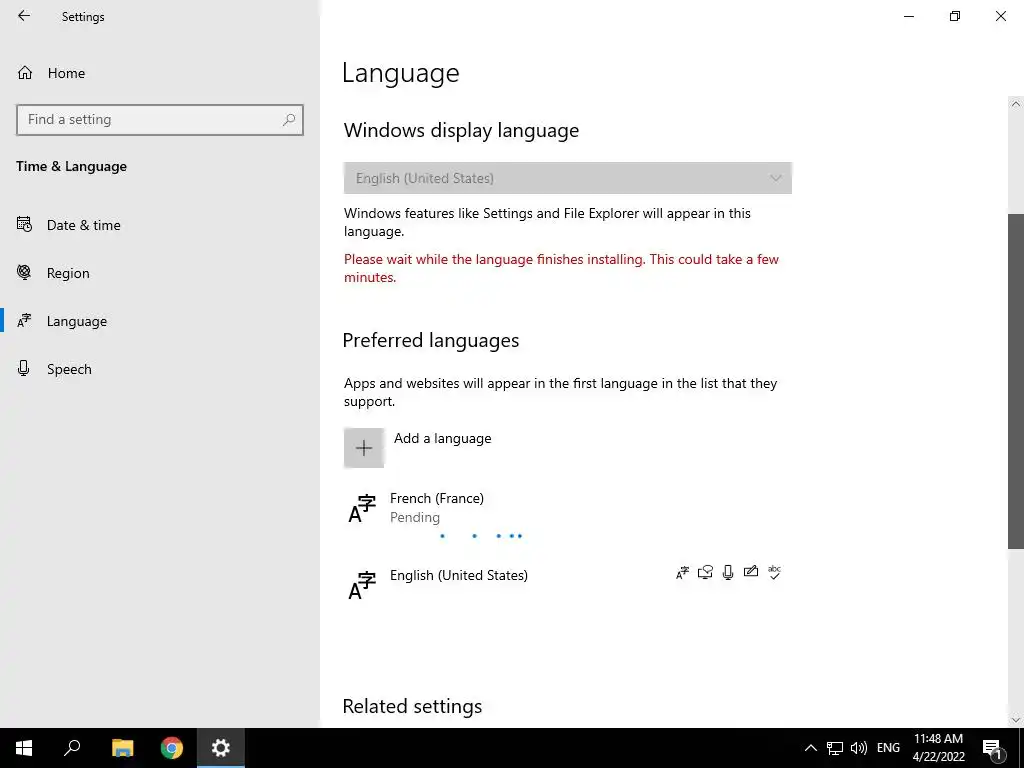The image size is (1024, 768).
Task: Open the Windows Start menu
Action: pos(24,748)
